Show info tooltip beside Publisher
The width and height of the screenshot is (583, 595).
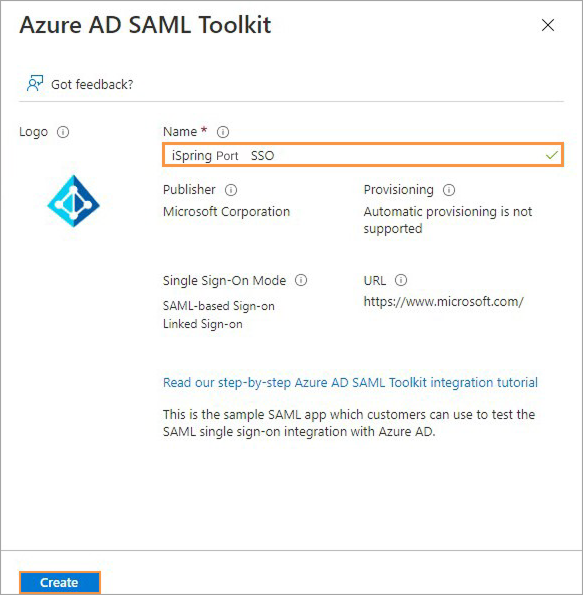tap(231, 190)
